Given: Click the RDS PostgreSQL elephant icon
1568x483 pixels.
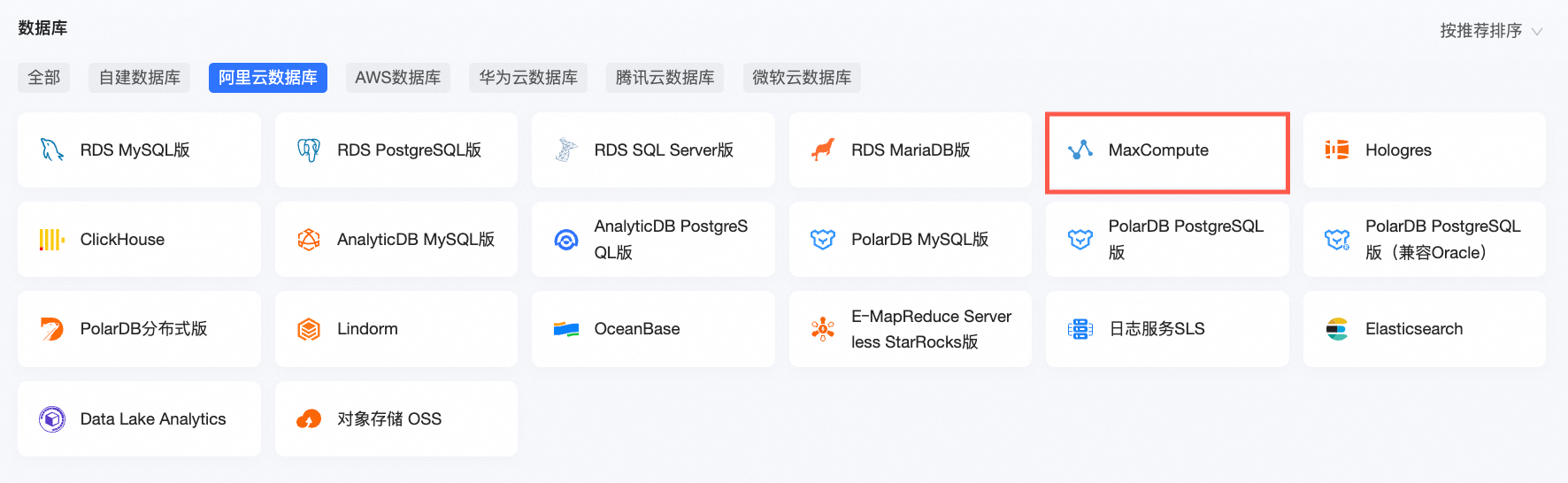Looking at the screenshot, I should (x=309, y=149).
